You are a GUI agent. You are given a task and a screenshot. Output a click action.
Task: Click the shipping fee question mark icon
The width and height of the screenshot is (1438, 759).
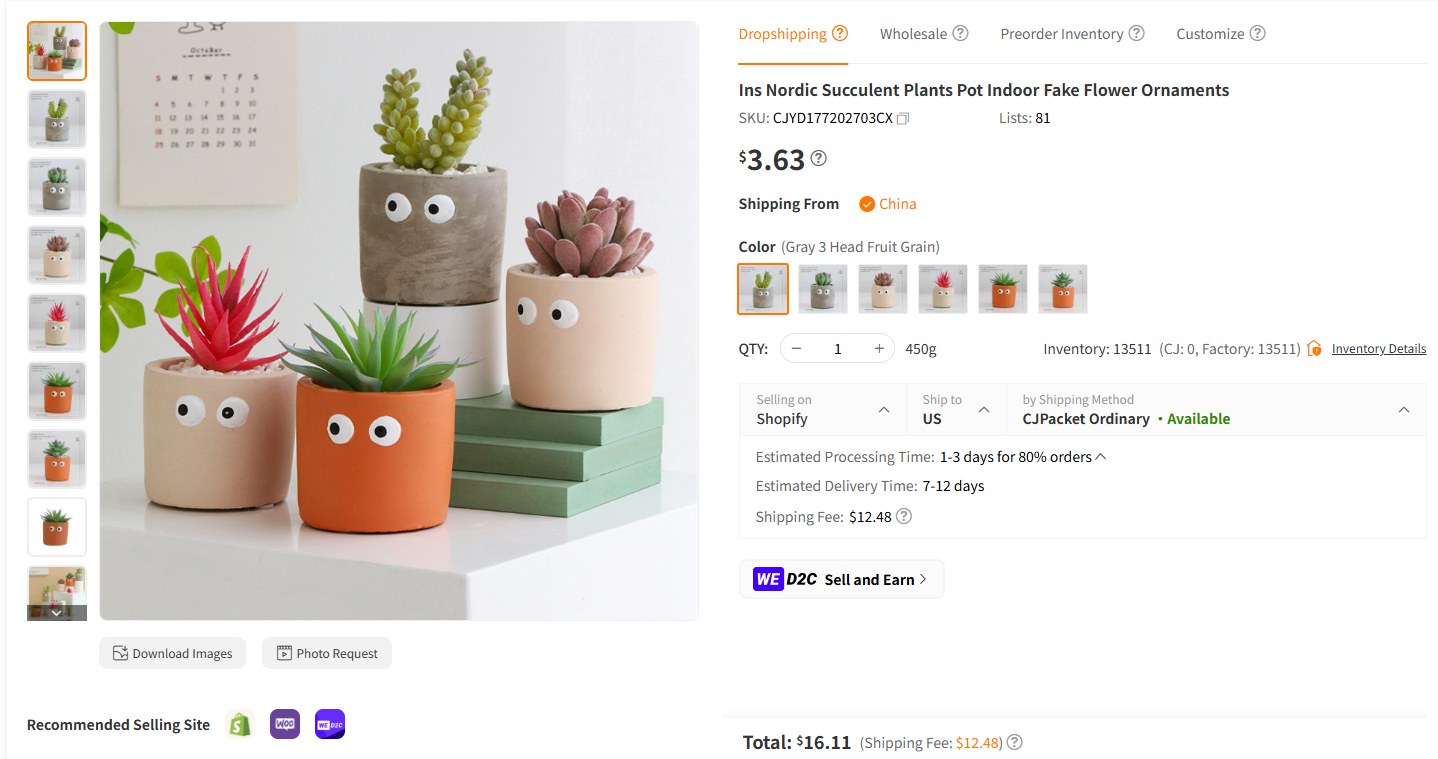click(903, 516)
